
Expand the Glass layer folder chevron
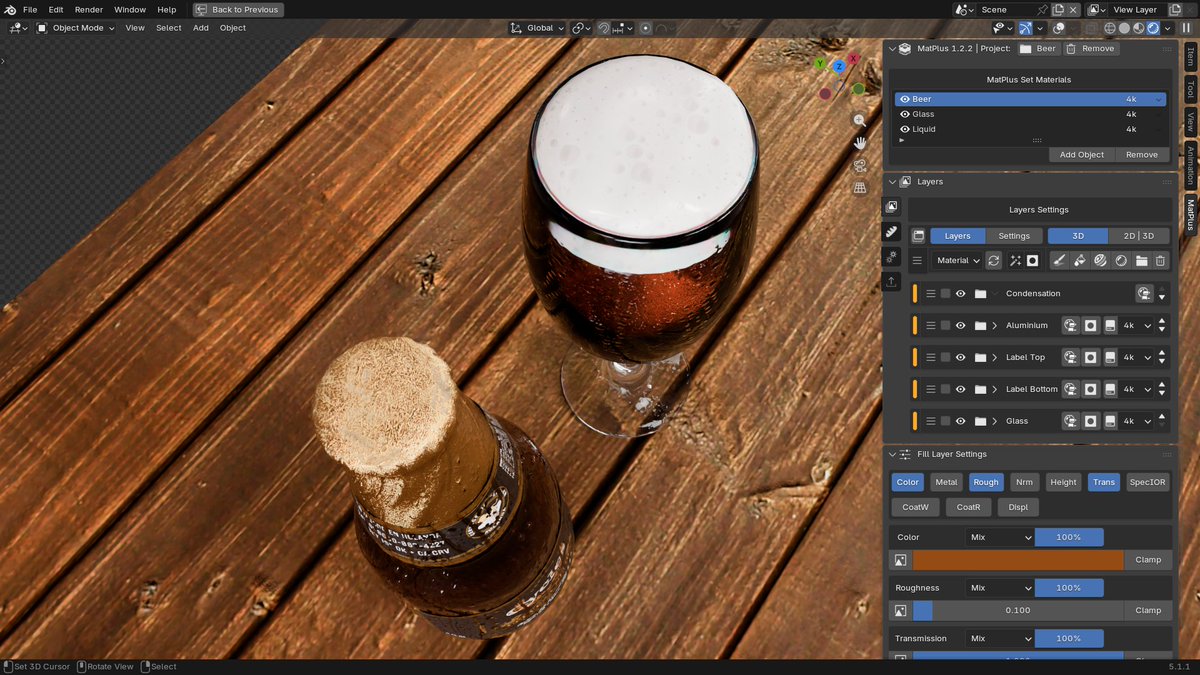[x=995, y=421]
